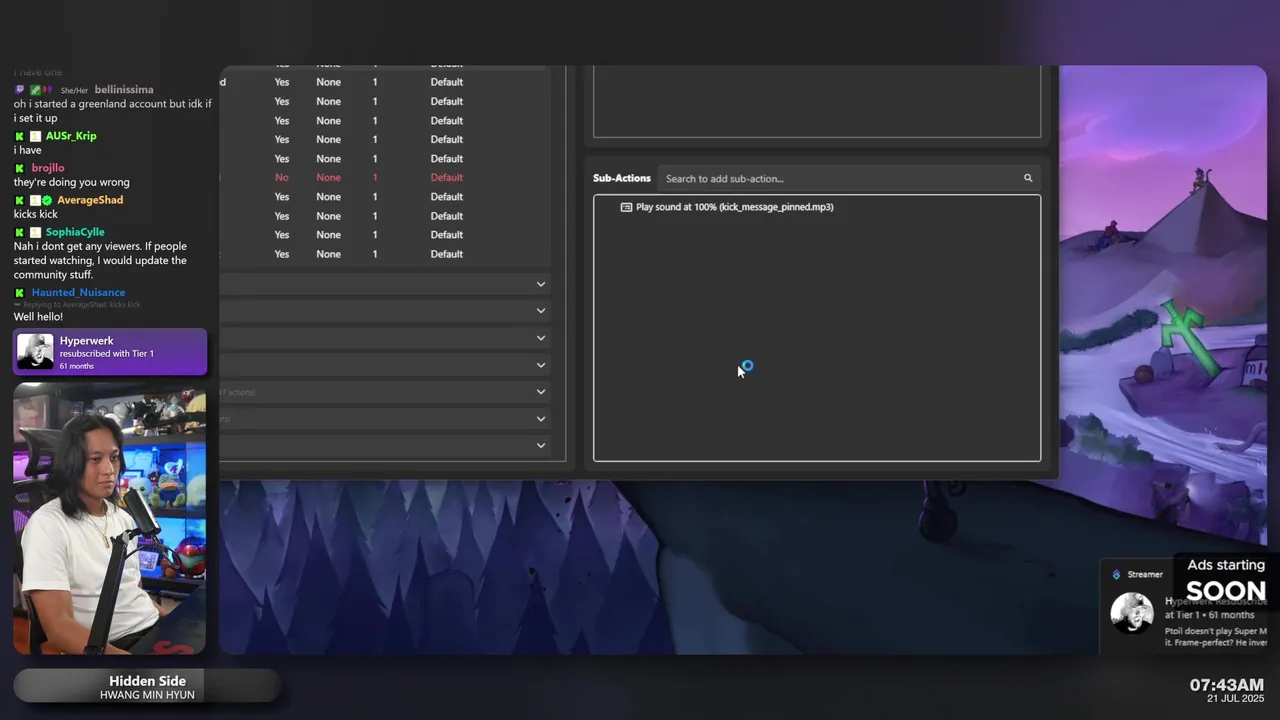Screen dimensions: 1280x720
Task: Click the Hyperwerk resubscribed alert card
Action: (x=110, y=352)
